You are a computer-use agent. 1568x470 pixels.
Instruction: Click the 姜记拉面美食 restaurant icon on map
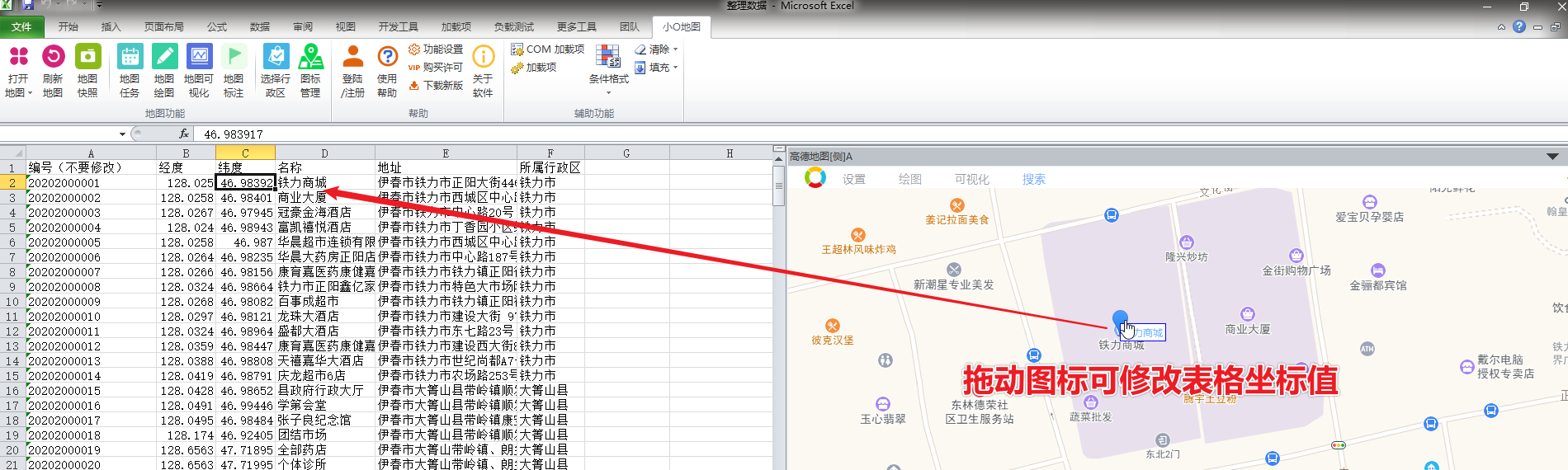click(957, 205)
